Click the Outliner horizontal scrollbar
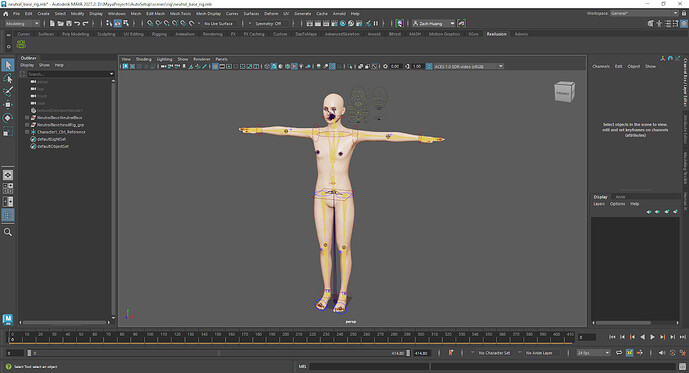The width and height of the screenshot is (689, 373). click(64, 322)
